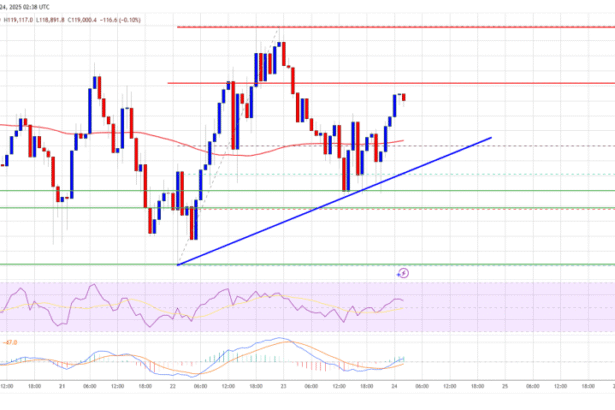This screenshot has height=410, width=615.
Task: Click the purple circular event marker icon
Action: tap(405, 271)
